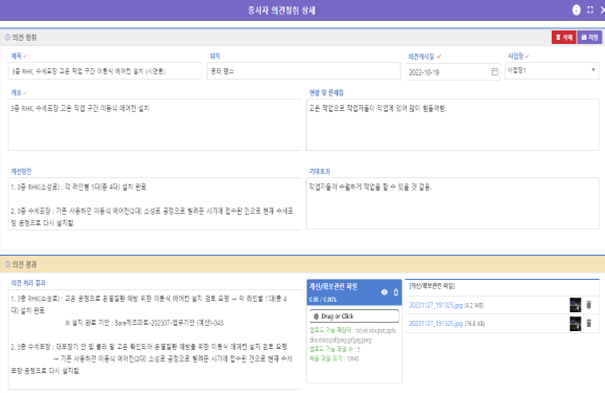
Task: Focus the 위치 location input field
Action: coord(304,71)
